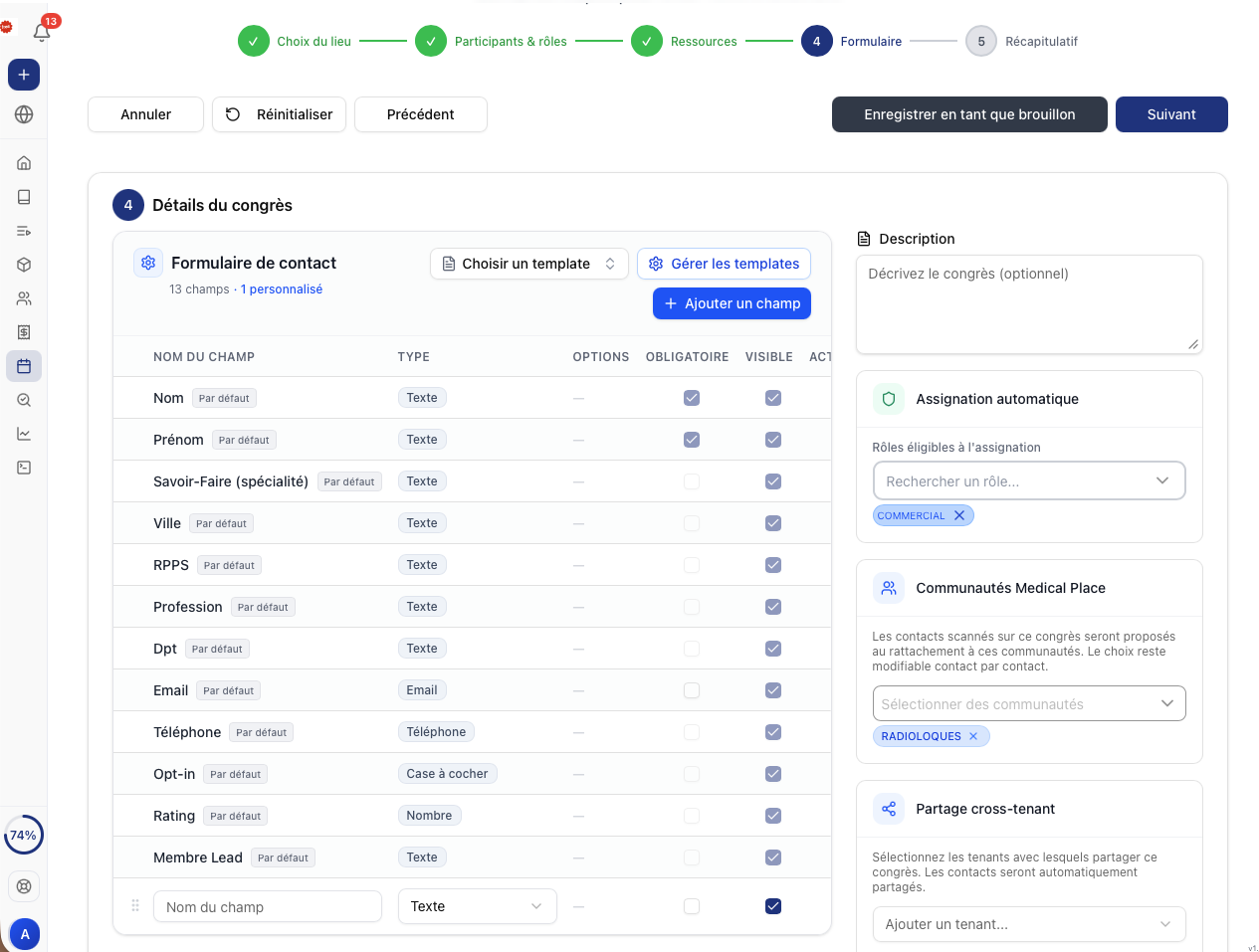Viewport: 1259px width, 952px height.
Task: Jump to the 'Récapitulatif' step
Action: tap(1022, 42)
